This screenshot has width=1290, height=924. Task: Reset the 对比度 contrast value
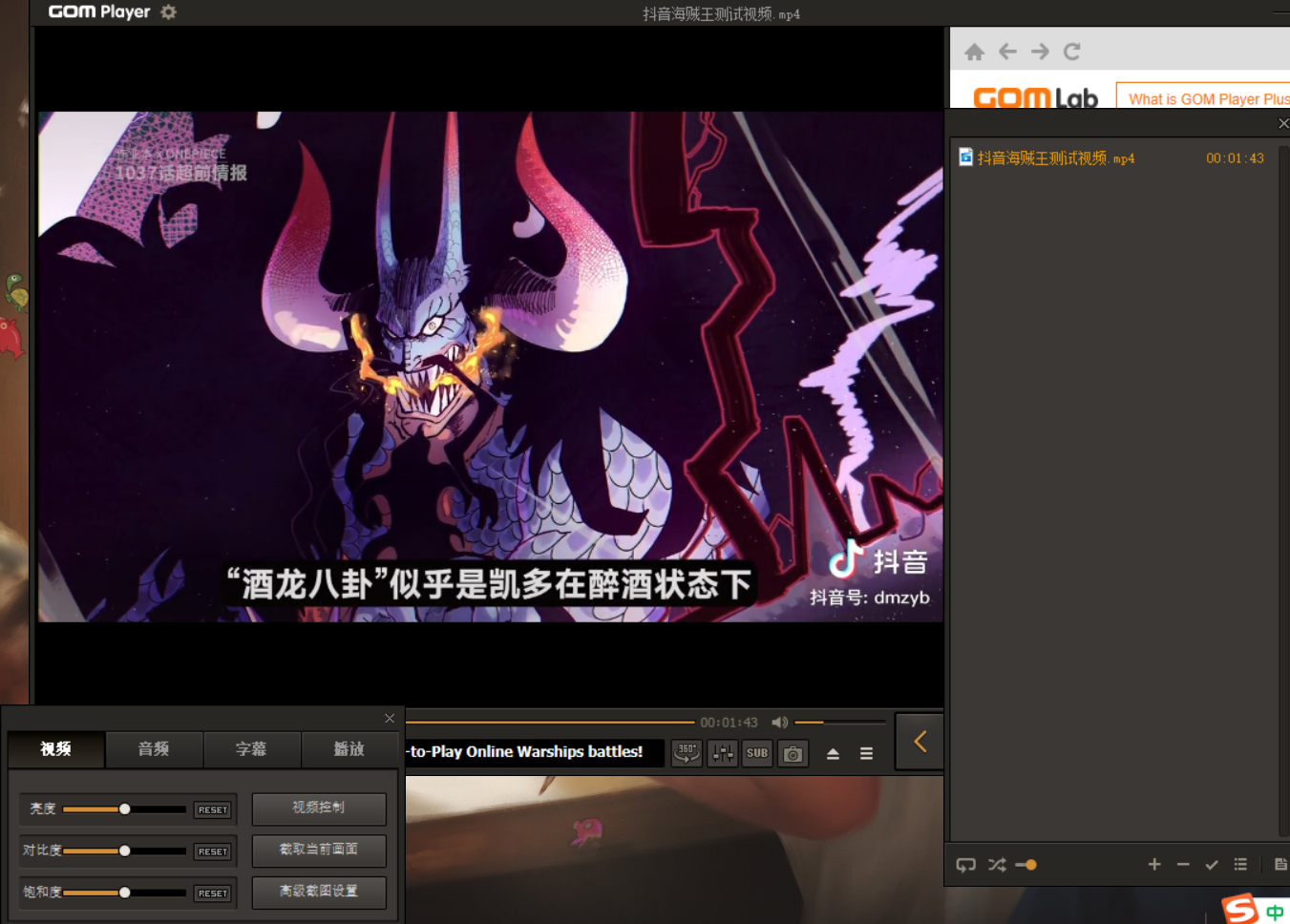213,851
